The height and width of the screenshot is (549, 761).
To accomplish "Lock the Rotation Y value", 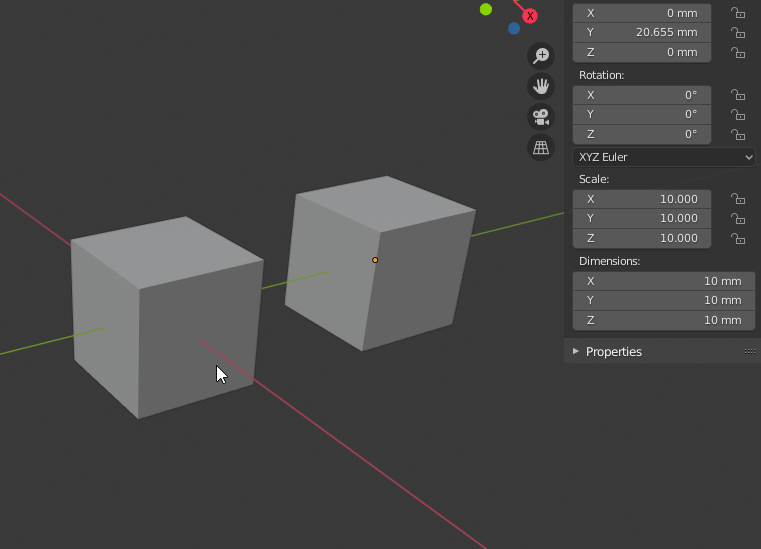I will (x=738, y=115).
